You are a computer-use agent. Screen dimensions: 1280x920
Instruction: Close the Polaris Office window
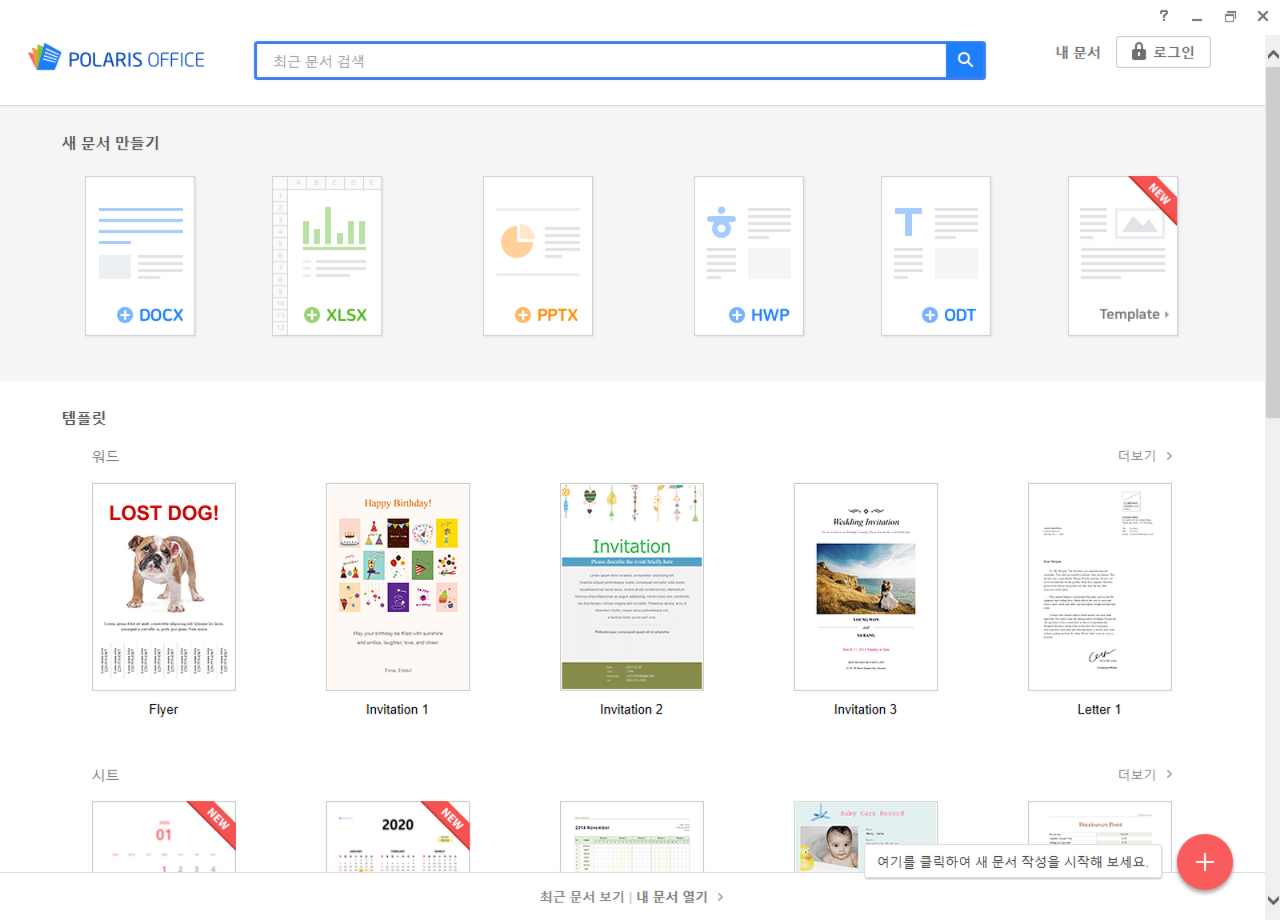[1262, 17]
